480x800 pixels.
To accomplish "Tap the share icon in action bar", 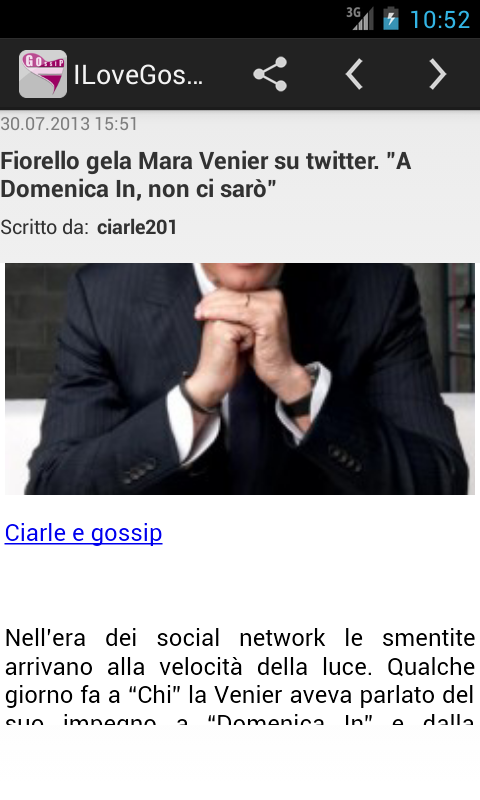I will 270,74.
